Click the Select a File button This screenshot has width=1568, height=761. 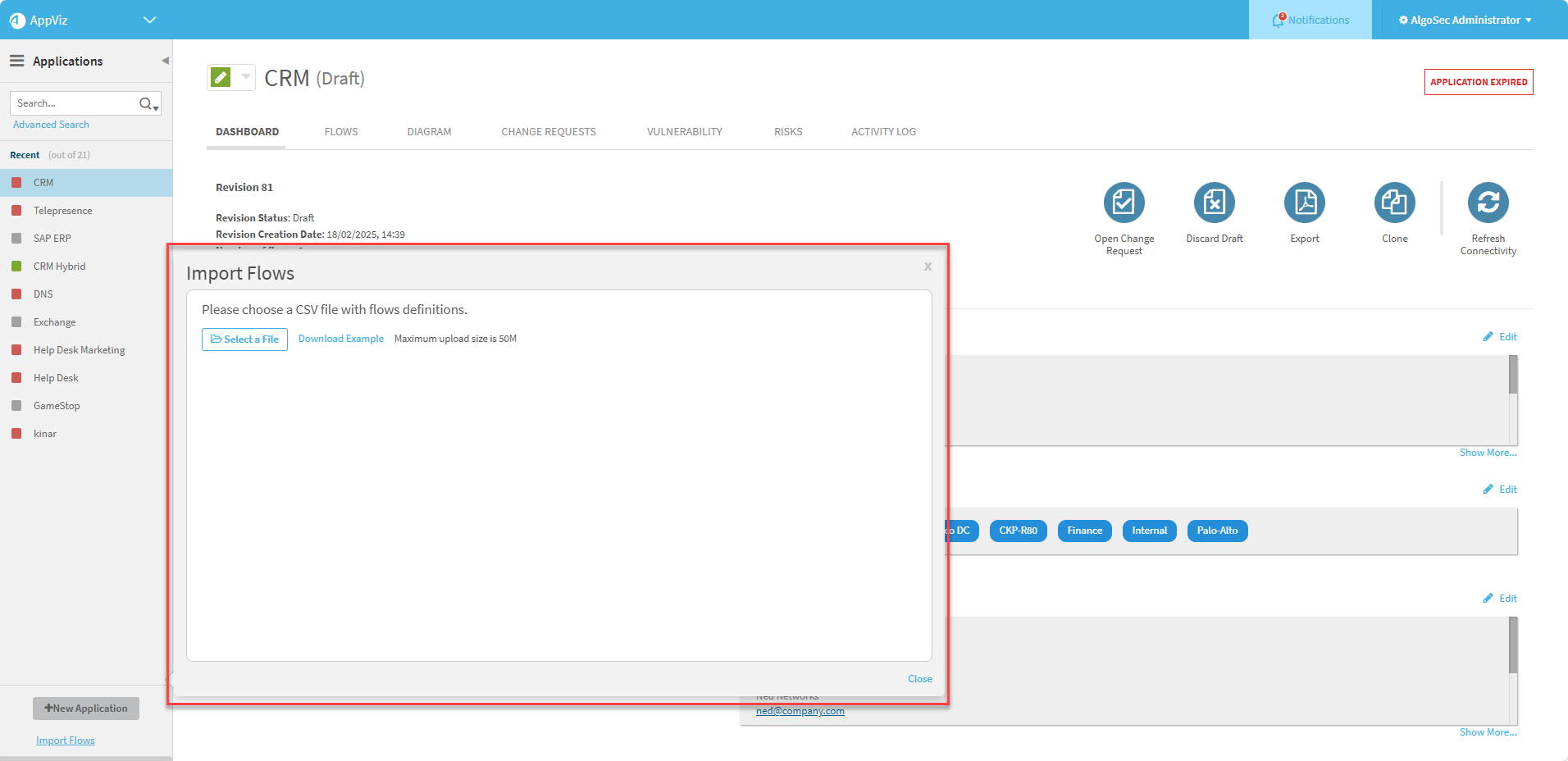(244, 339)
